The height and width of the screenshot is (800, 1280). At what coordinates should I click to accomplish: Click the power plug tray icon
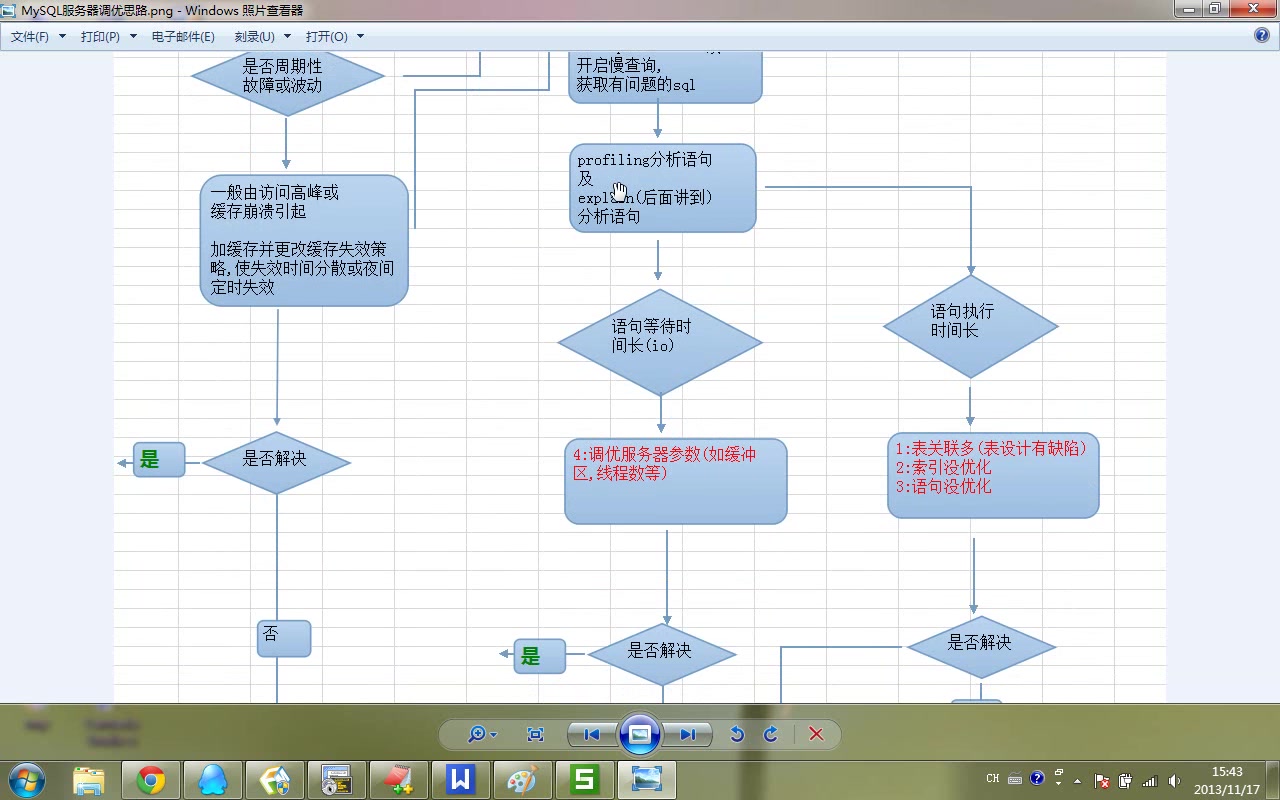[1125, 781]
